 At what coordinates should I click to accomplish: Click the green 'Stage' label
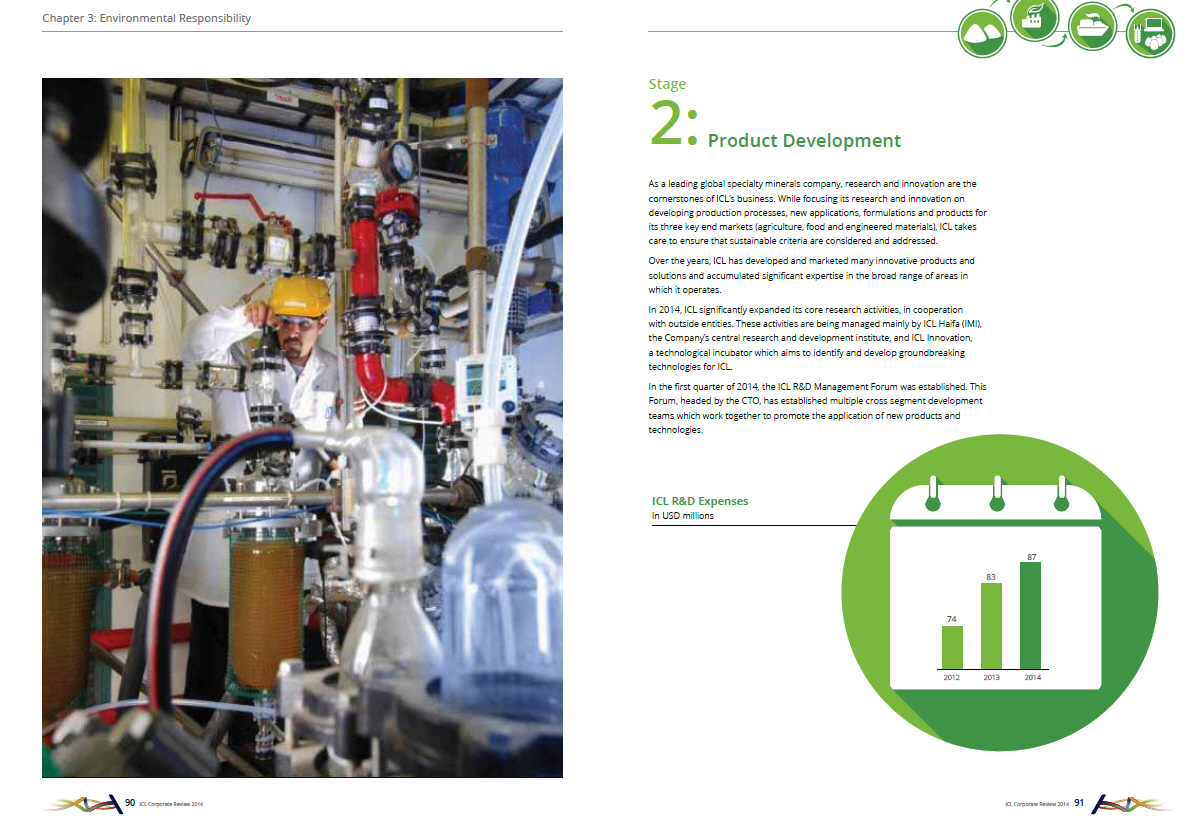[x=668, y=85]
